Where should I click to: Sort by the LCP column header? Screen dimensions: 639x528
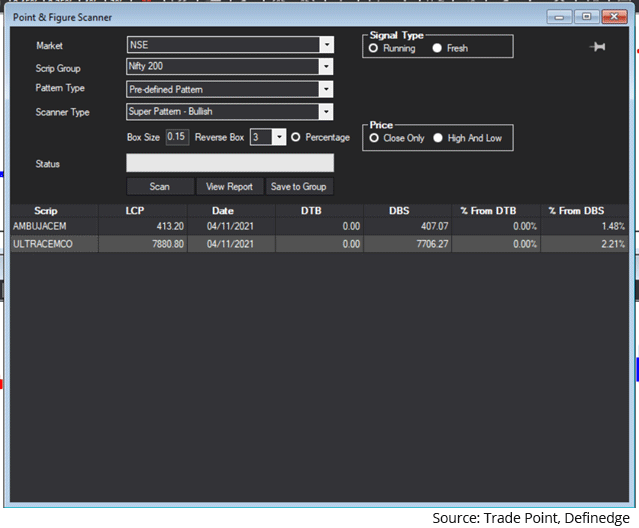coord(143,211)
